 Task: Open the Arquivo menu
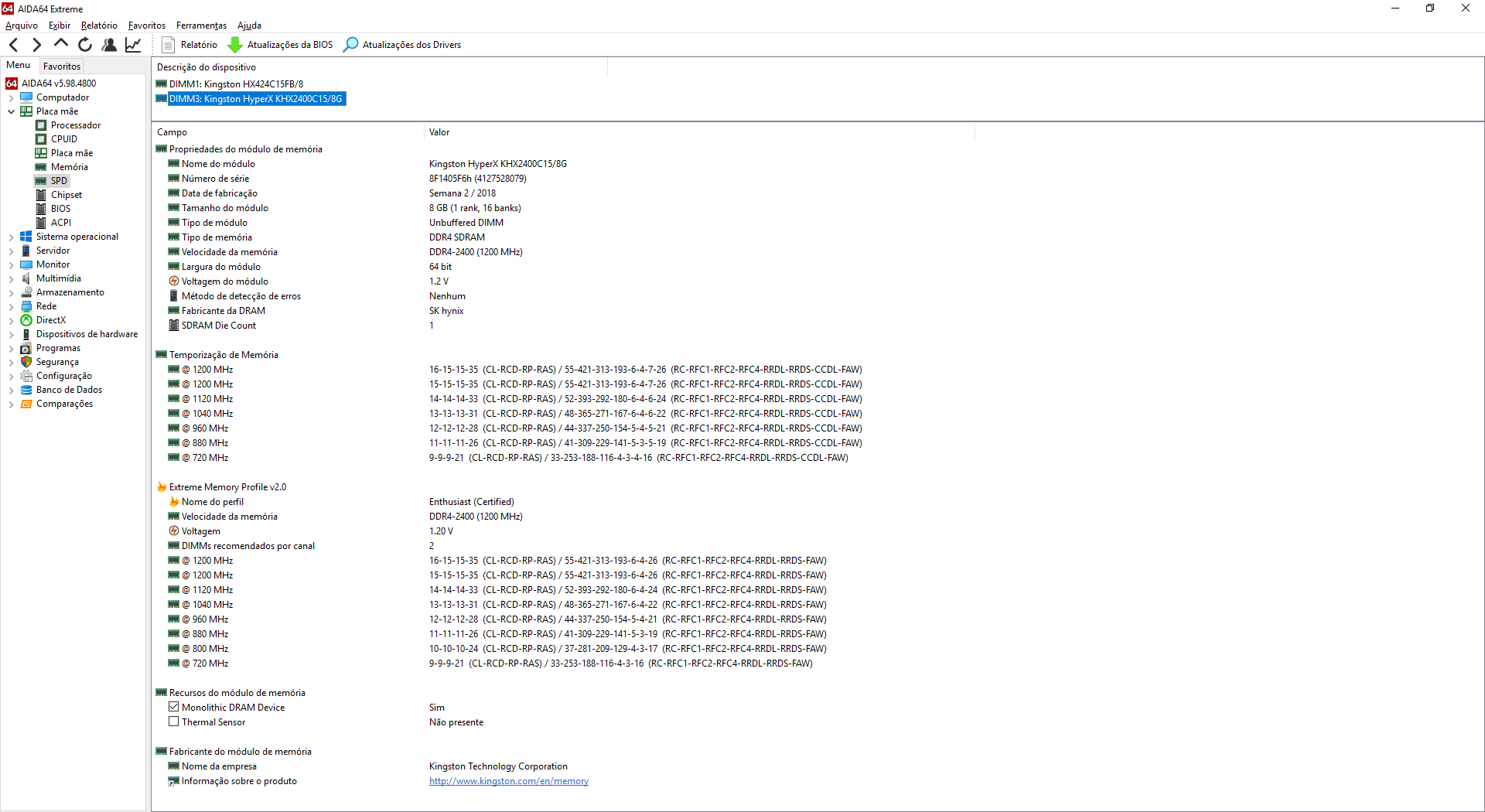pyautogui.click(x=22, y=26)
